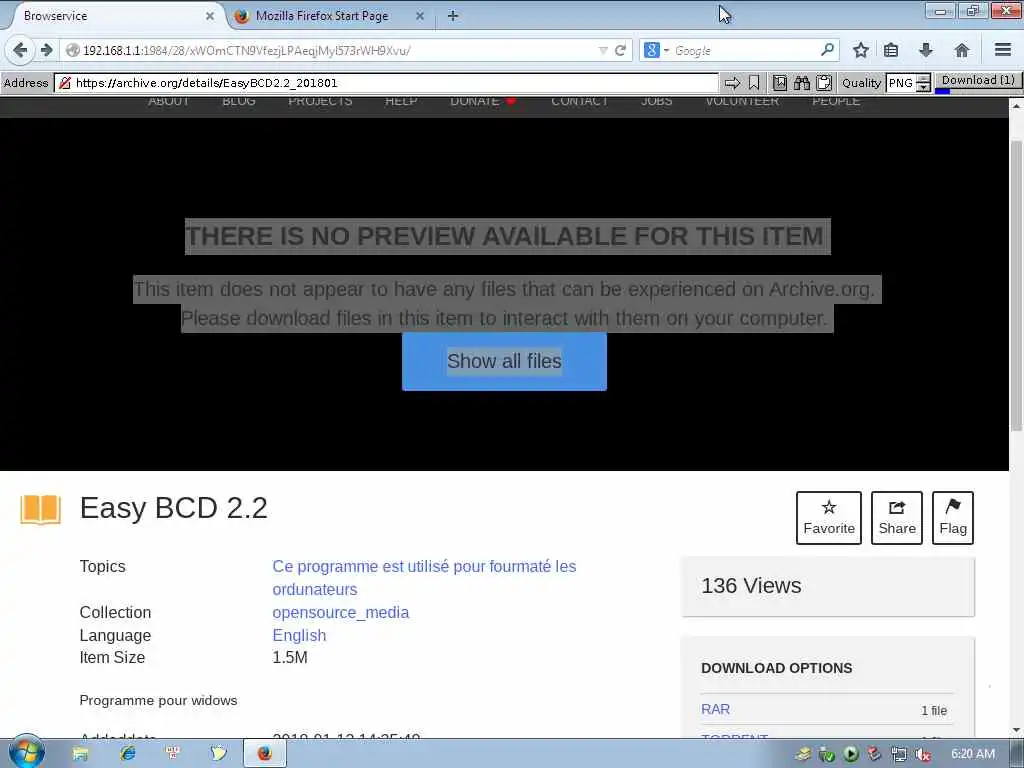The height and width of the screenshot is (768, 1024).
Task: Click the Browservice bookmark ribbon icon
Action: point(754,83)
